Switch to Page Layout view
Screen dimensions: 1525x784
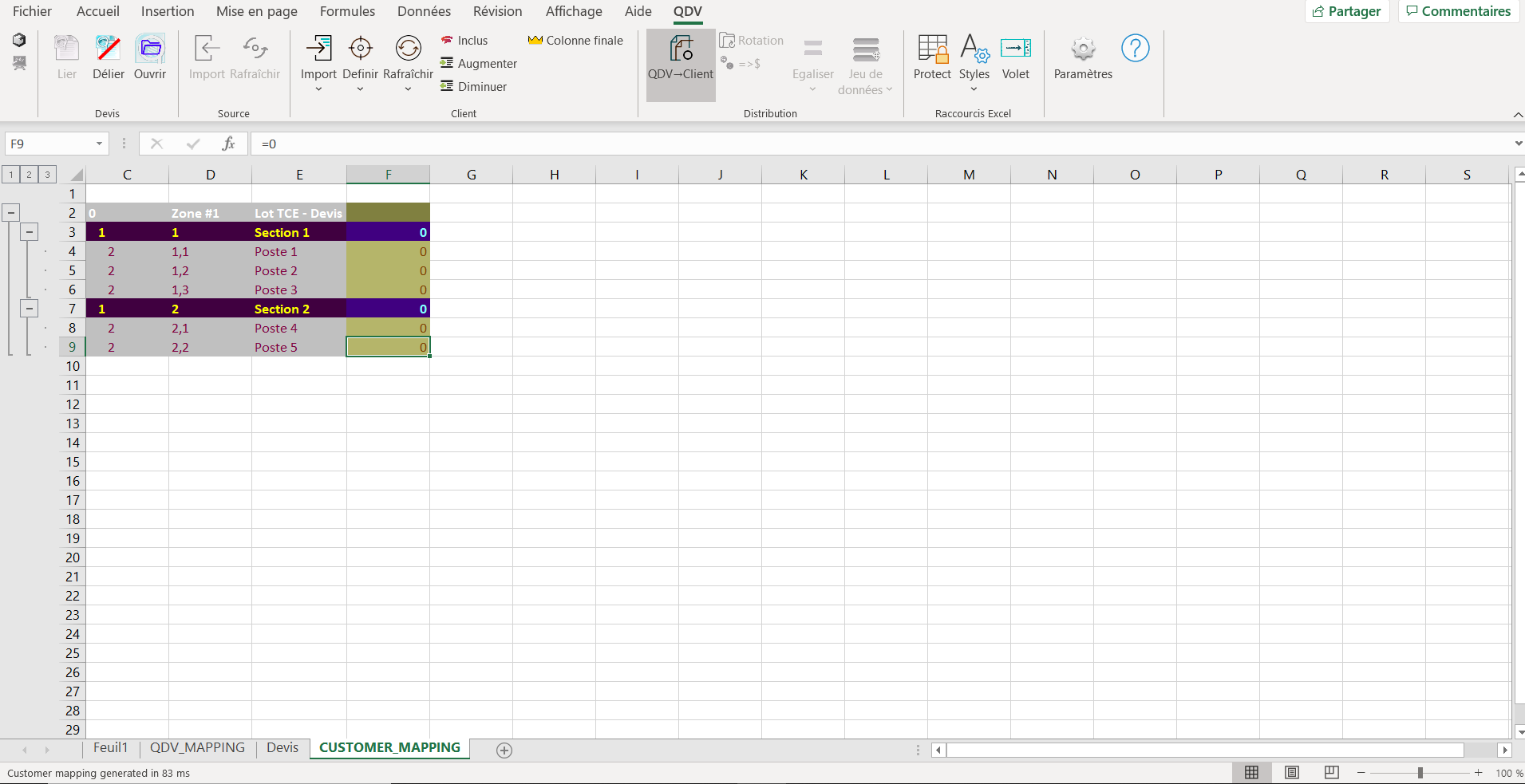point(1292,772)
